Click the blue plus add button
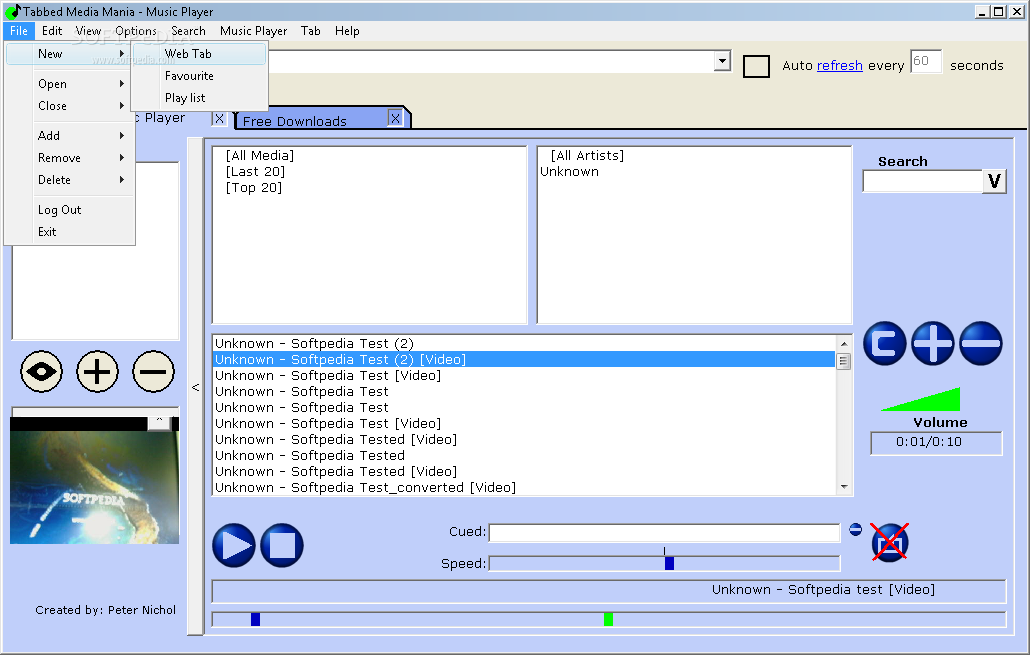This screenshot has height=655, width=1030. (x=933, y=344)
